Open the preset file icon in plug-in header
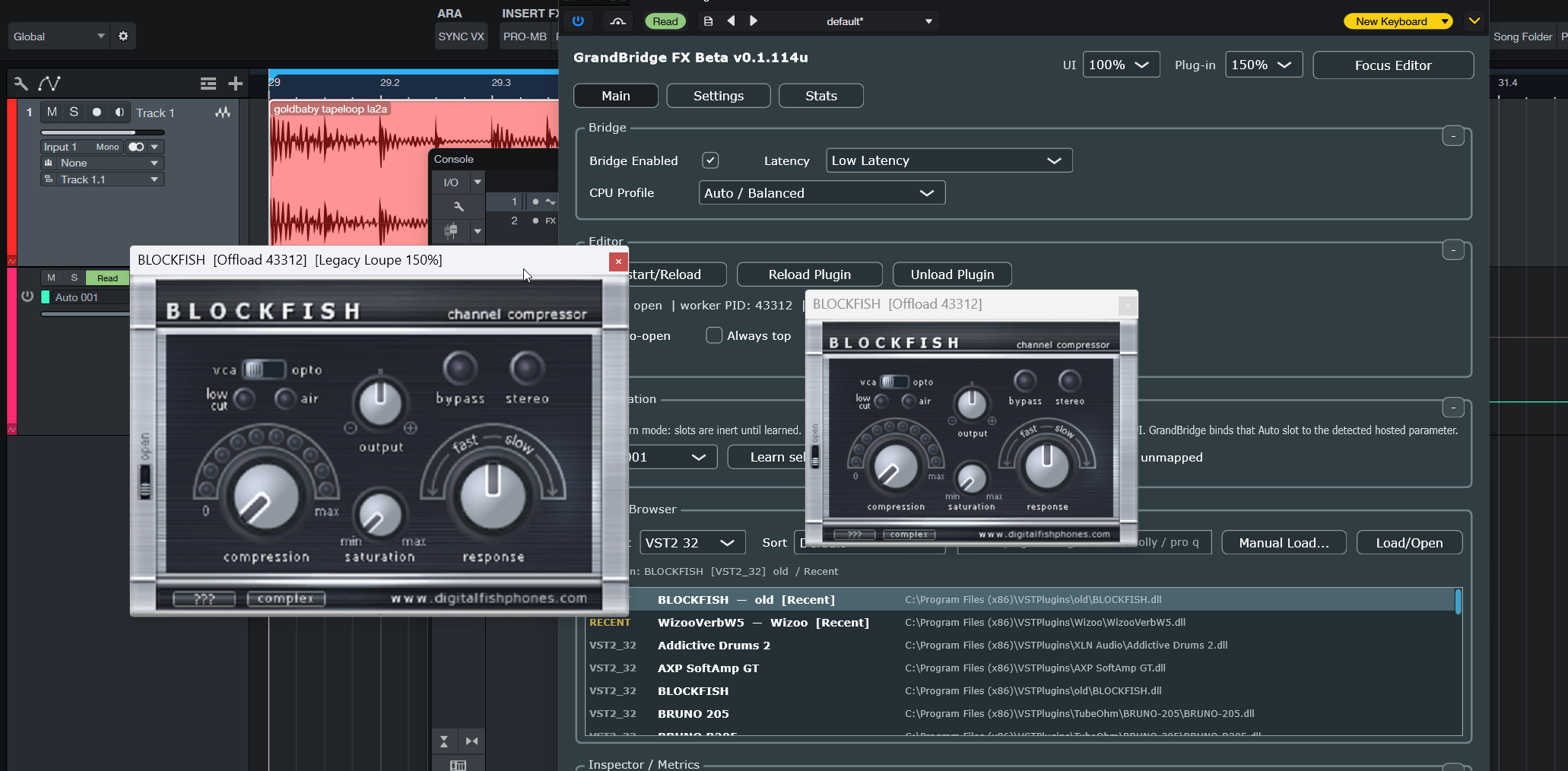The height and width of the screenshot is (771, 1568). pos(708,21)
